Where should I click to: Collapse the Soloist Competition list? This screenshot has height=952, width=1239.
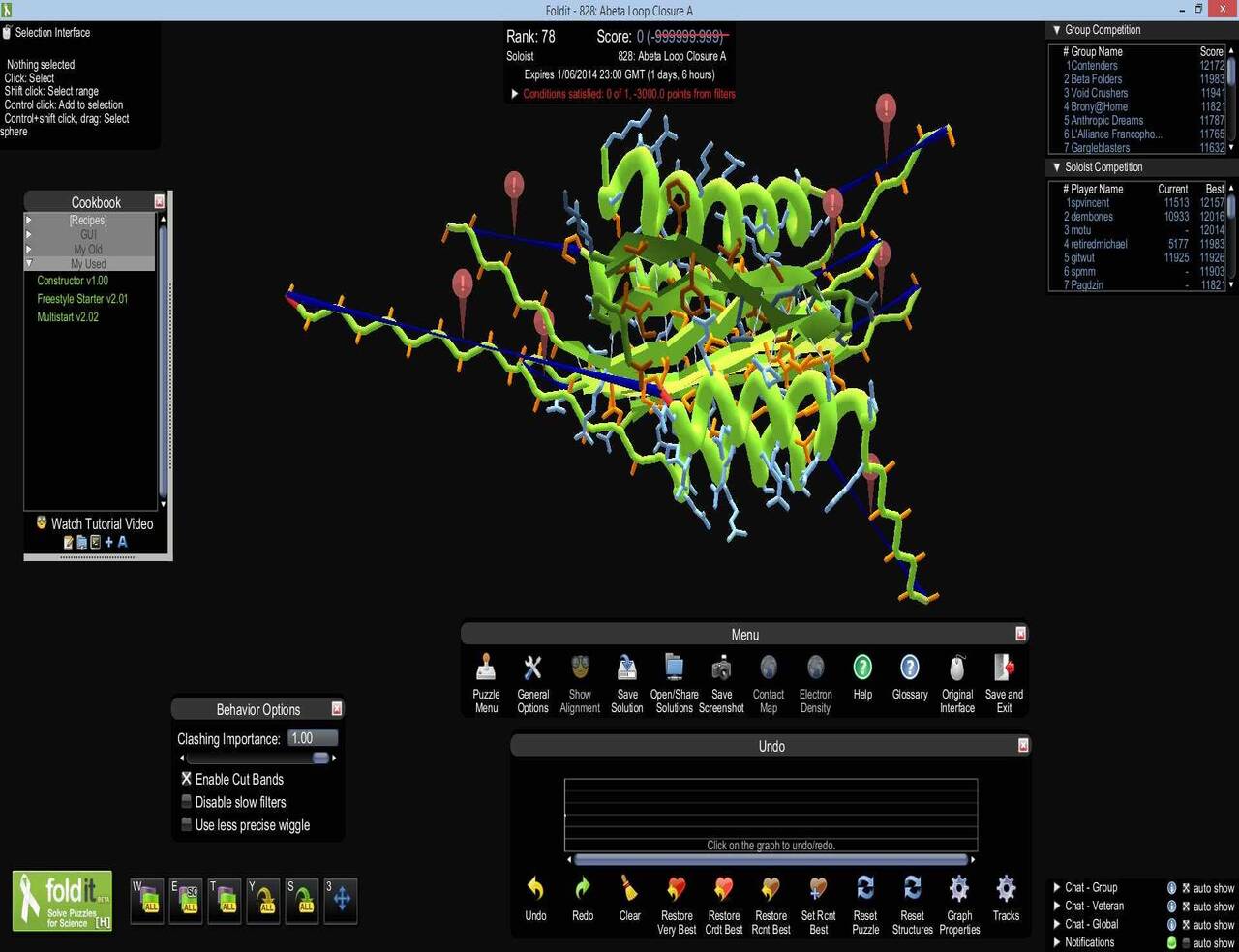tap(1057, 167)
